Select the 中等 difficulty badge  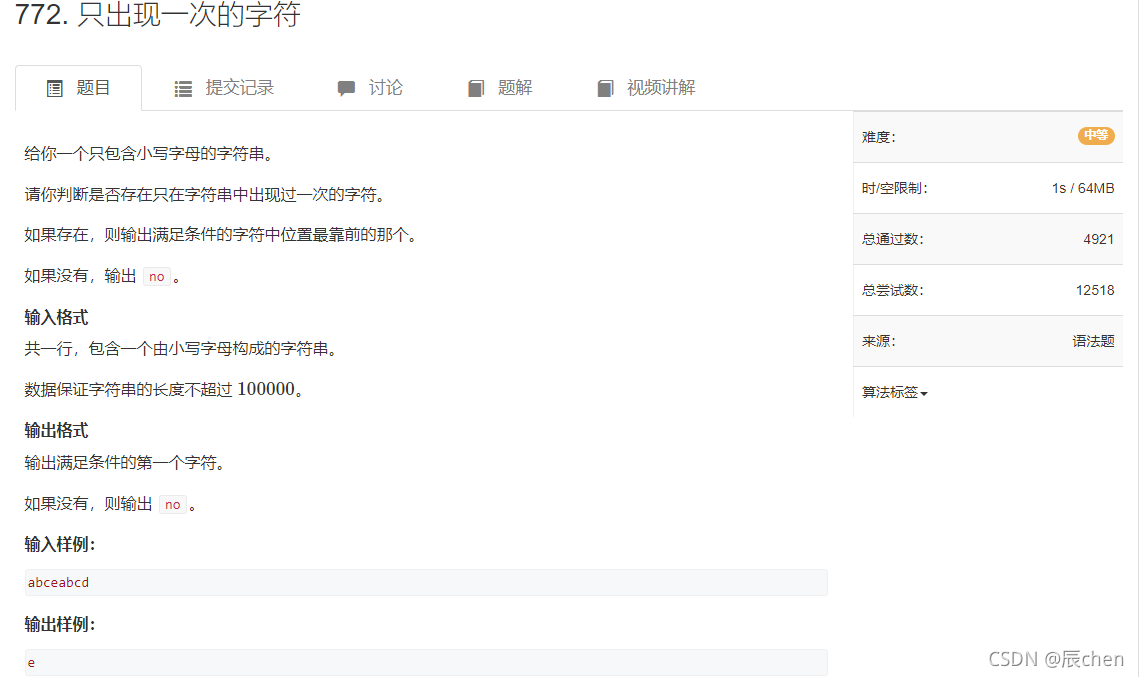click(x=1096, y=135)
